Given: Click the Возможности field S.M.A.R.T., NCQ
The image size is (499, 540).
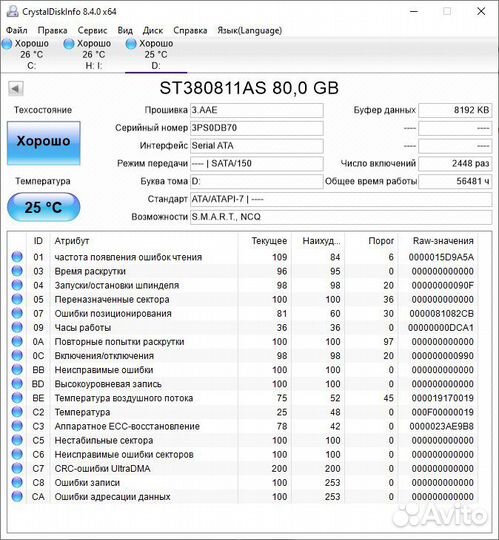Looking at the screenshot, I should [341, 217].
